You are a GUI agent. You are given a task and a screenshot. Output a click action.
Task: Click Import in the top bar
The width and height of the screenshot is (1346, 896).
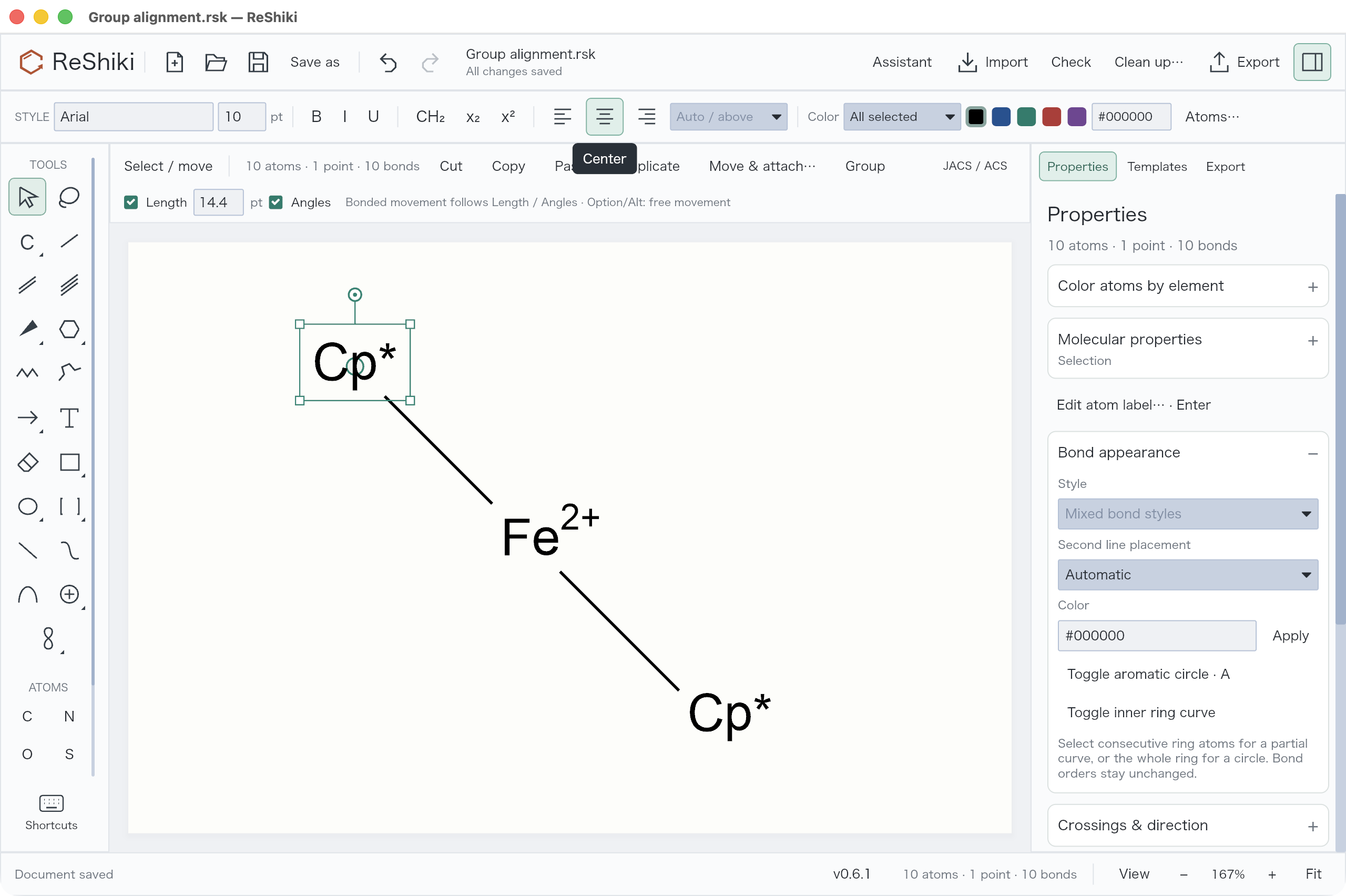coord(992,62)
